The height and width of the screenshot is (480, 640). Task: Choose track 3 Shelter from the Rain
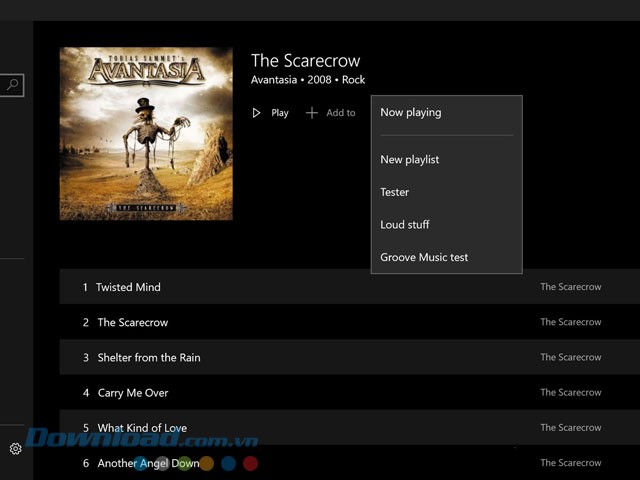[x=148, y=358]
